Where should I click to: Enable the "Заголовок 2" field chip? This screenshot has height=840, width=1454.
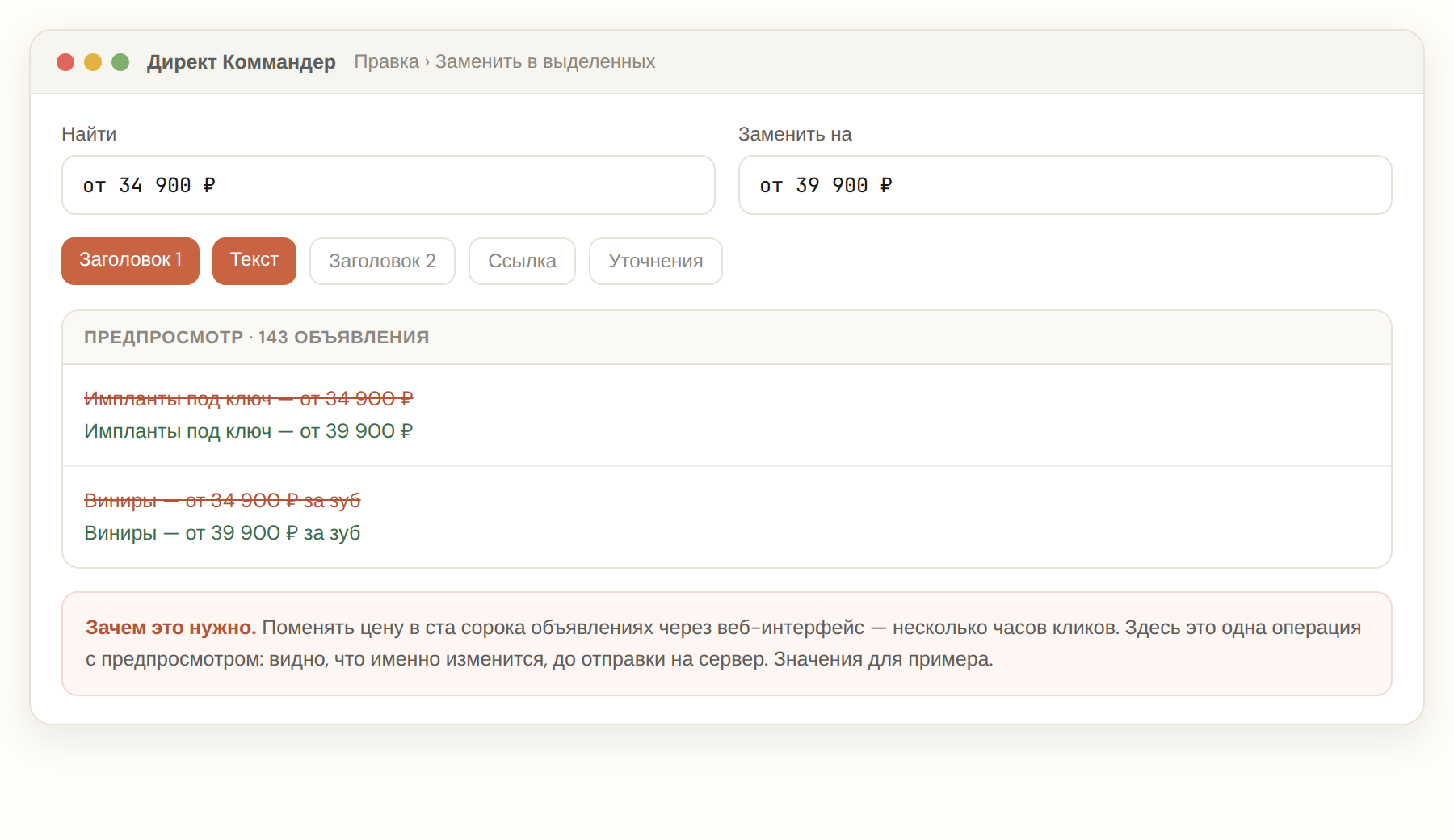click(382, 261)
